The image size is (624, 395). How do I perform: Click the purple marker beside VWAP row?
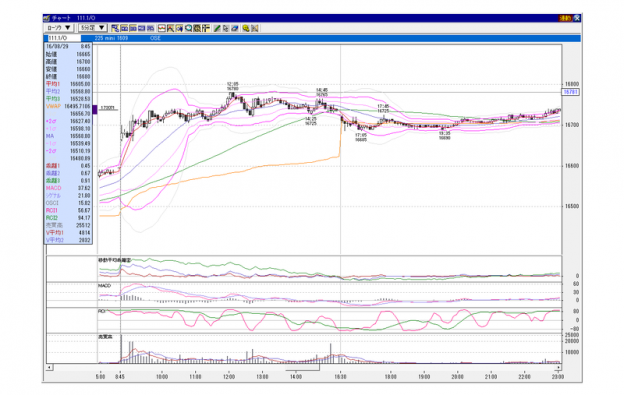(95, 109)
